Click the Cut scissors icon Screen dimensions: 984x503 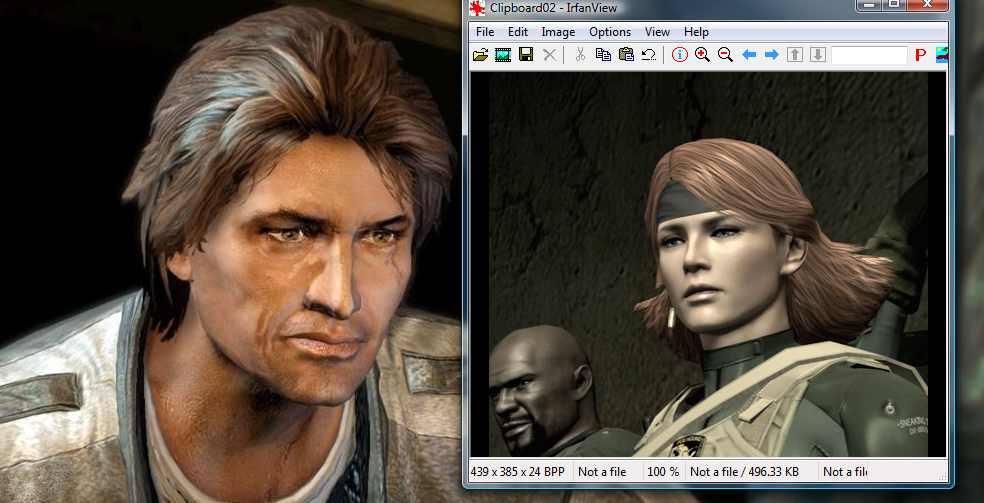tap(580, 55)
